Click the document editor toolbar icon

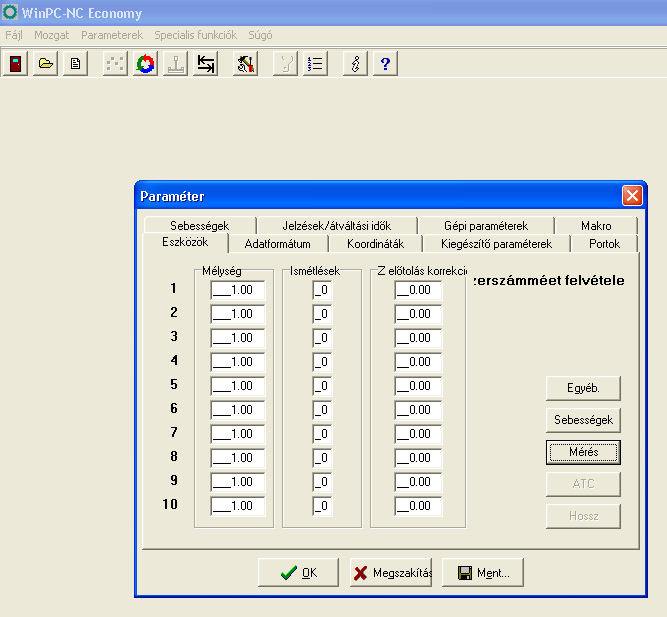(x=75, y=64)
